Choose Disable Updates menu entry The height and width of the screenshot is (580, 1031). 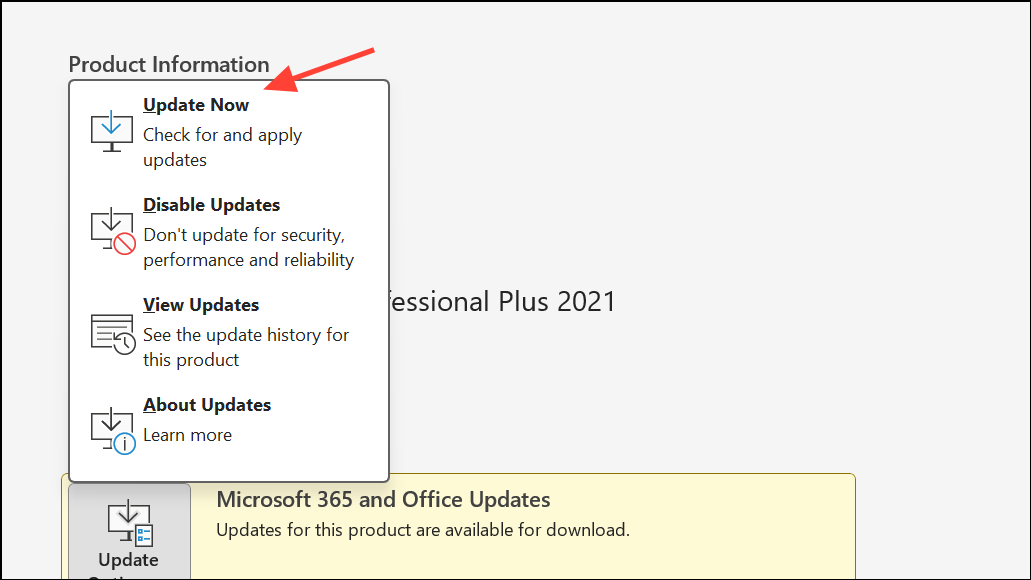pos(229,231)
